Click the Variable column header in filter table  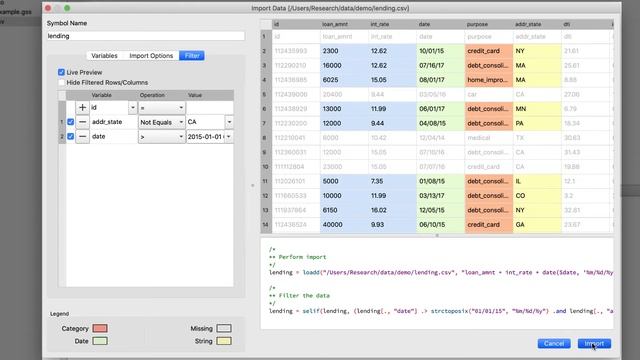point(102,95)
